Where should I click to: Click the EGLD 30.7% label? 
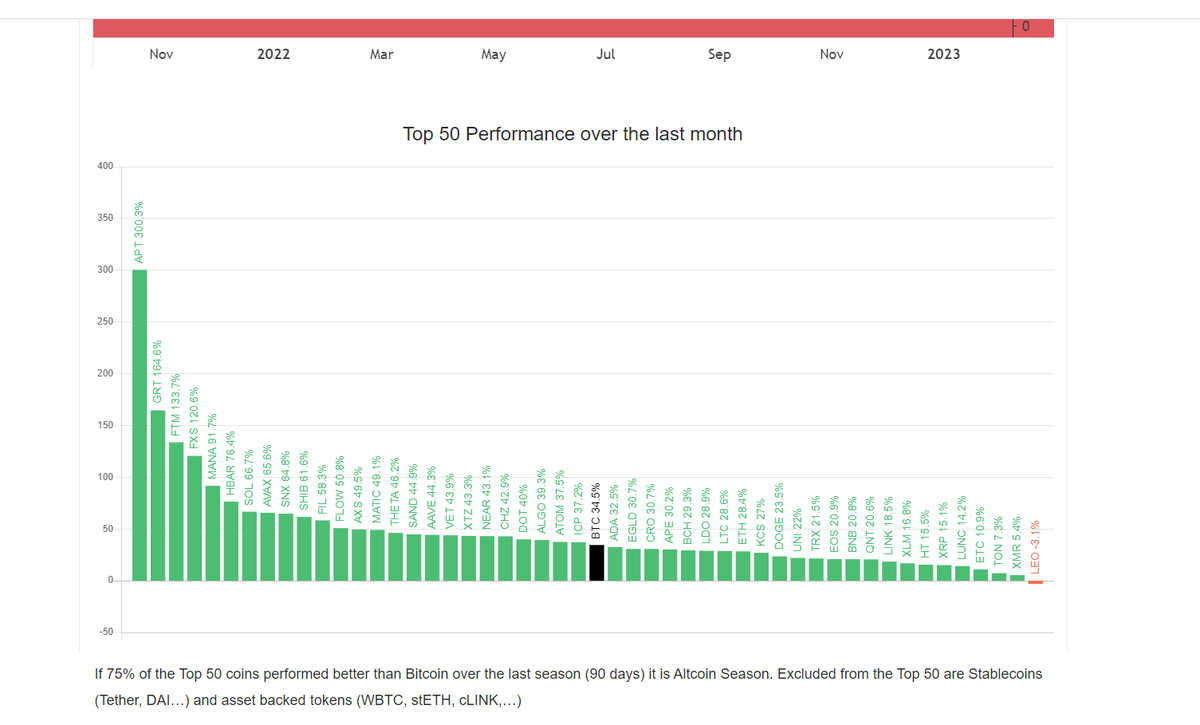[x=633, y=511]
